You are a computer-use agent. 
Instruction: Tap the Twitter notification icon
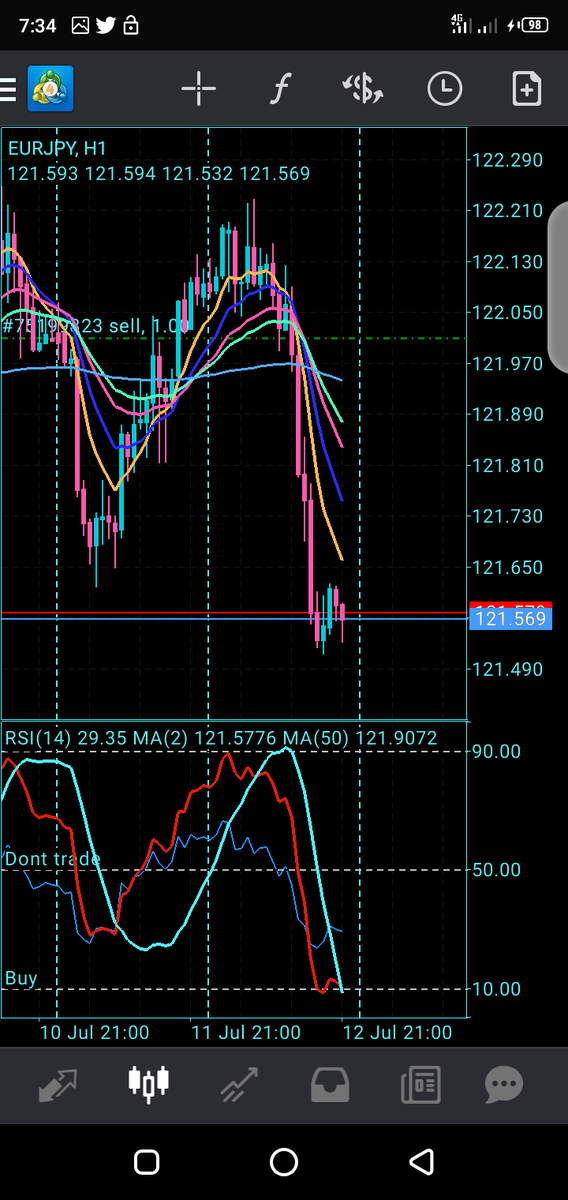(x=106, y=26)
